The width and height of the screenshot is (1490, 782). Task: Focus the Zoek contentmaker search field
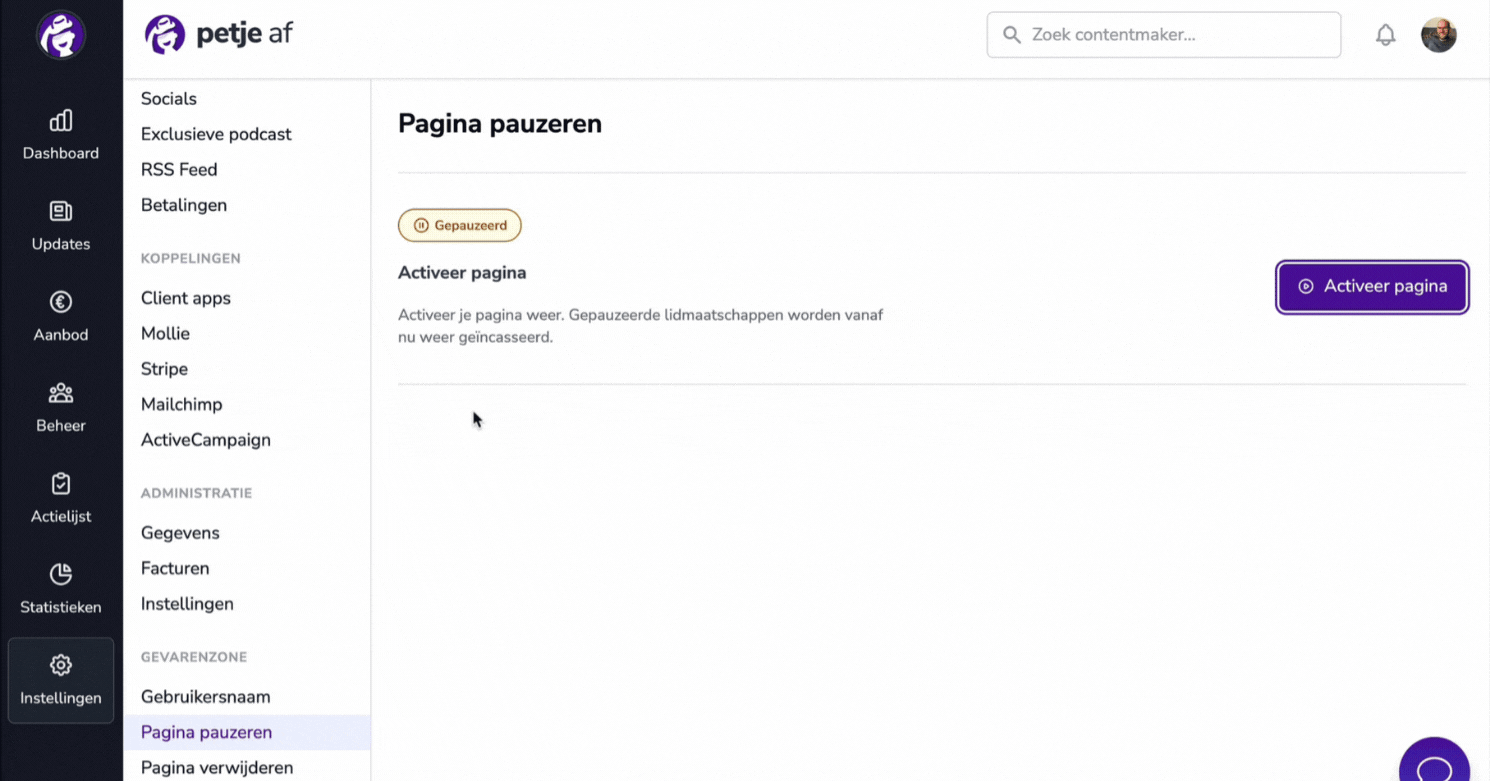(x=1163, y=35)
